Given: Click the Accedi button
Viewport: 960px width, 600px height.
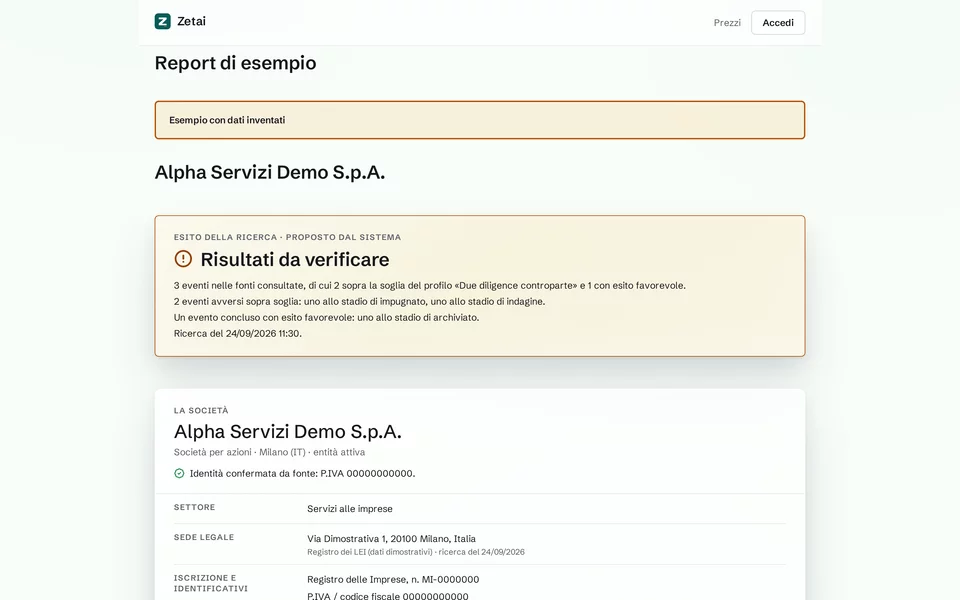Looking at the screenshot, I should (x=778, y=23).
